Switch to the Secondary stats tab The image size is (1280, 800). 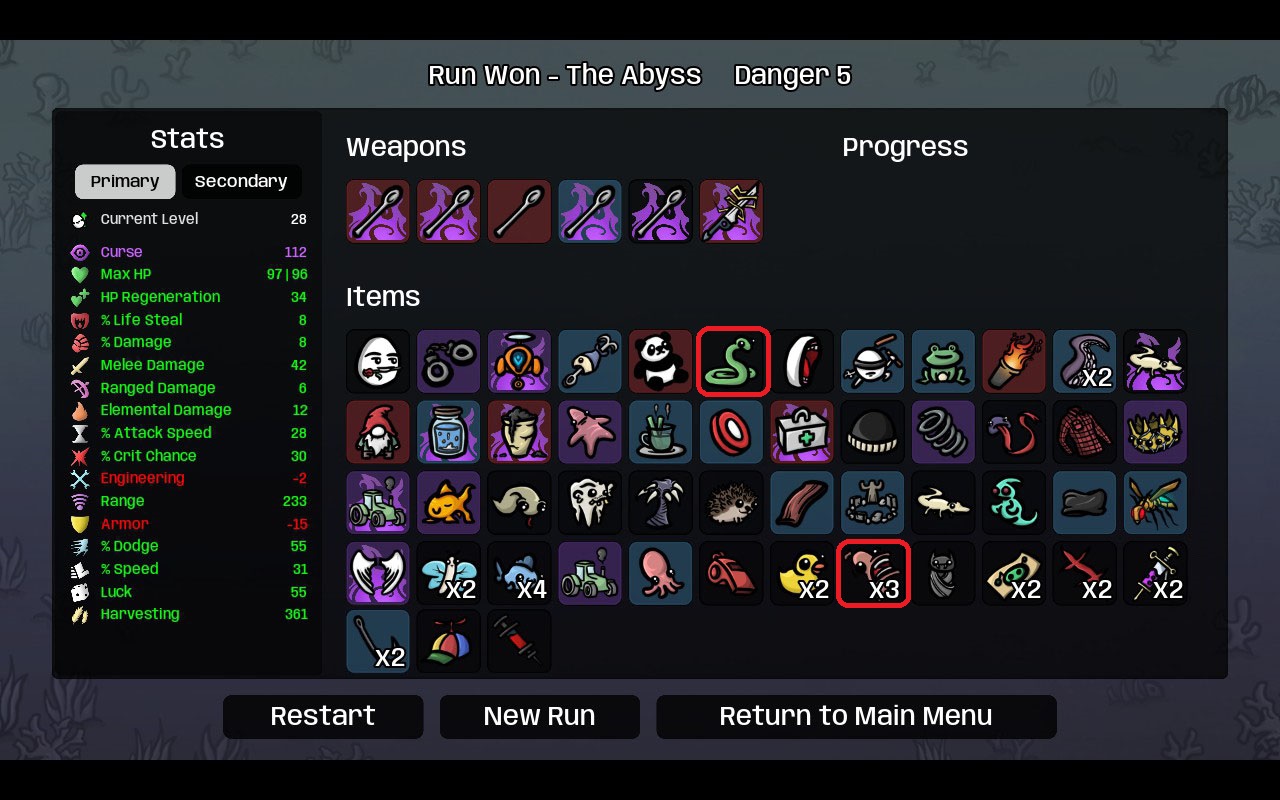click(x=241, y=181)
